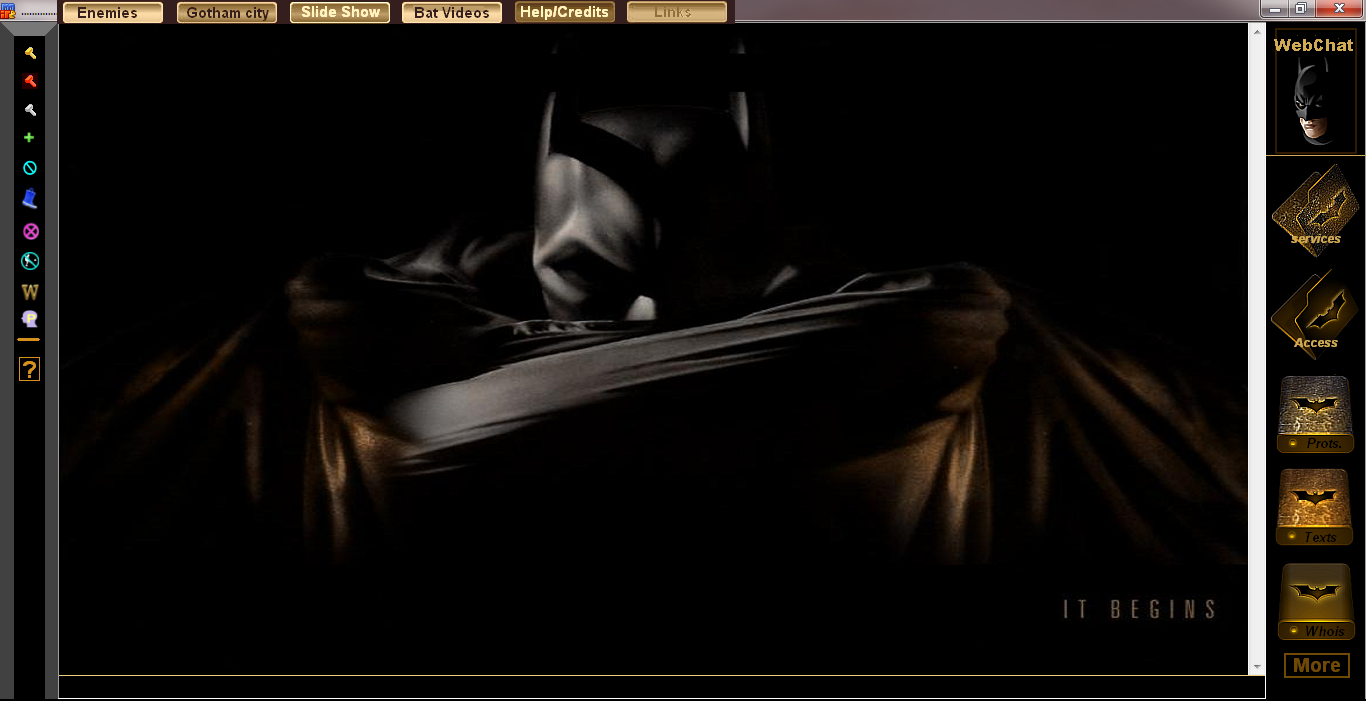The image size is (1366, 701).
Task: Open the Slide Show menu
Action: [x=340, y=12]
